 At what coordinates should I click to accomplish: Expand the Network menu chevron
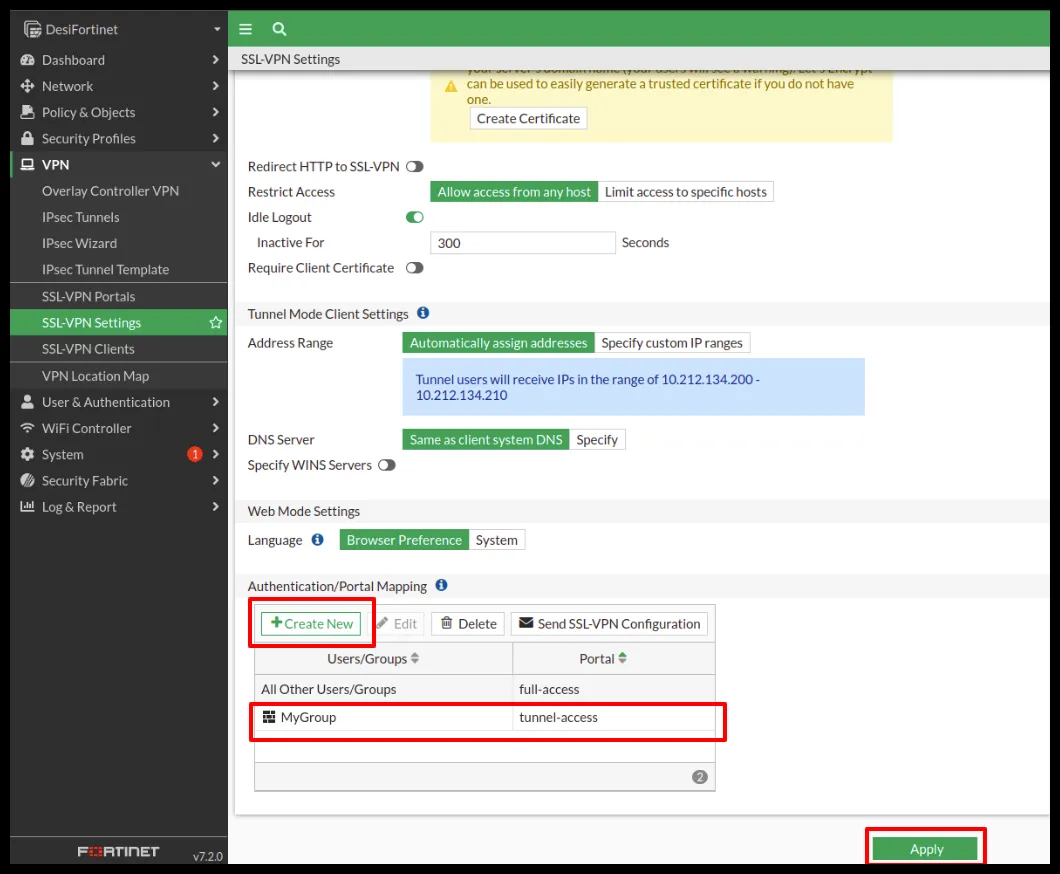click(216, 86)
